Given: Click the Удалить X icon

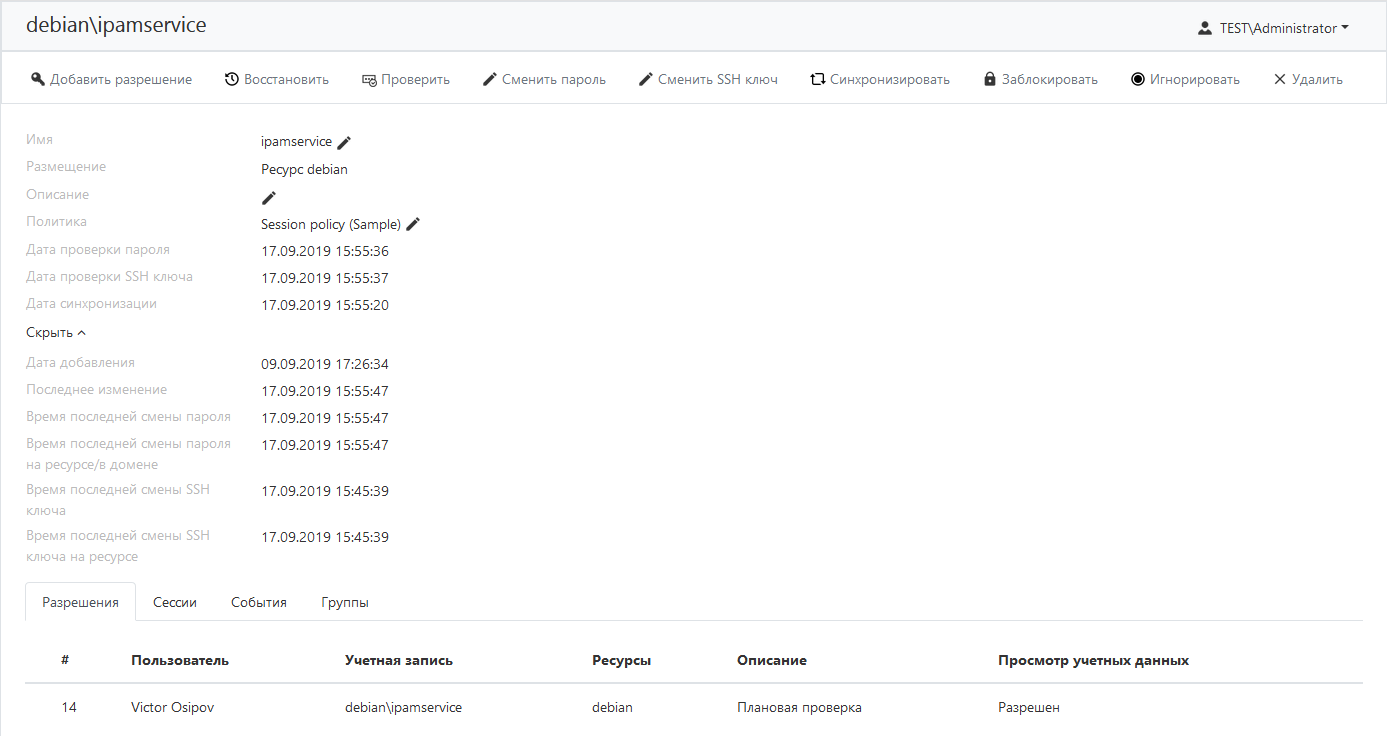Looking at the screenshot, I should pyautogui.click(x=1279, y=79).
